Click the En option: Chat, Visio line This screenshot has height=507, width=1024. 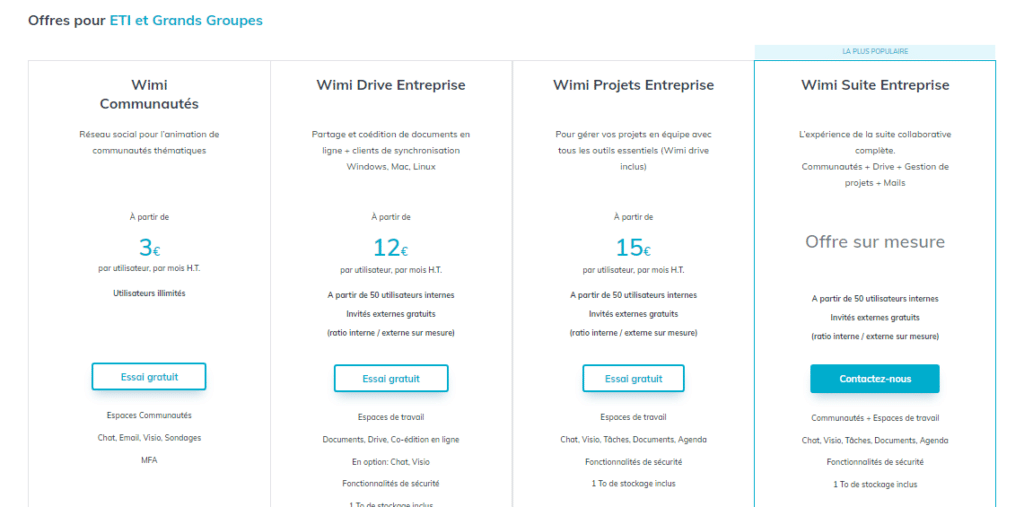pos(391,462)
